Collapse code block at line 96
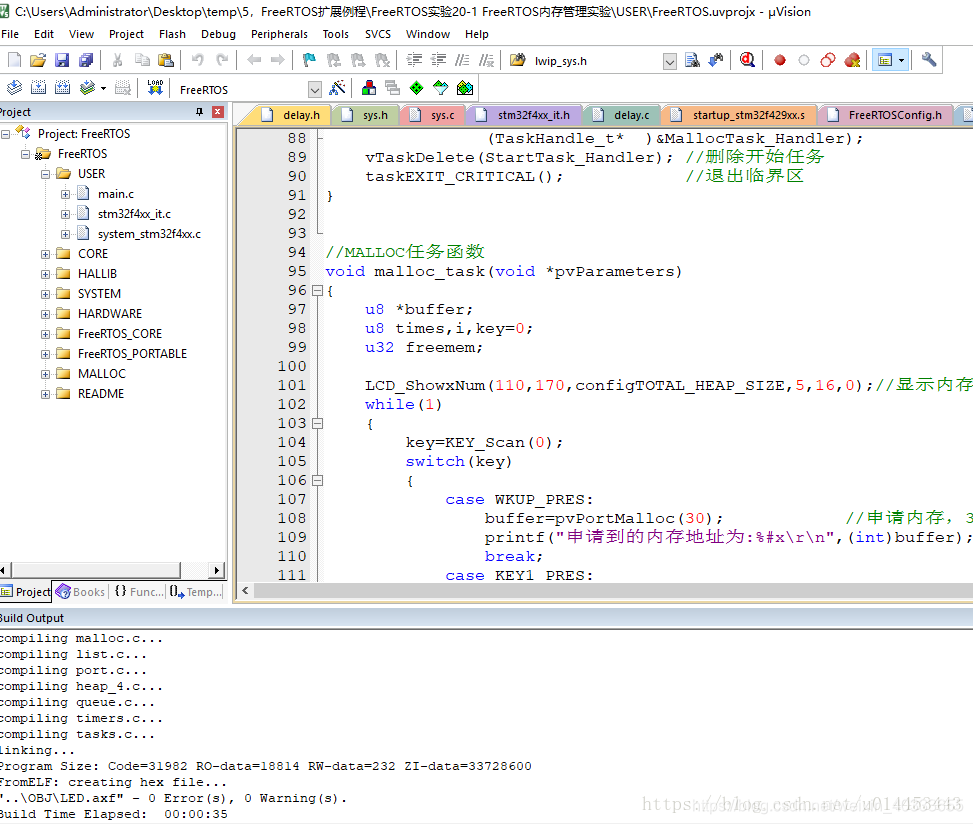This screenshot has width=973, height=824. pyautogui.click(x=318, y=290)
